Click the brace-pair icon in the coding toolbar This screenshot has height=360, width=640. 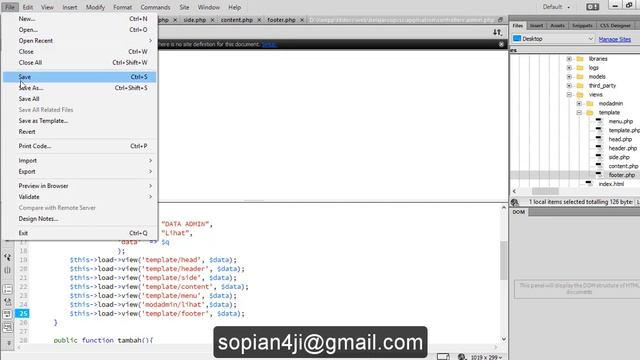[7, 270]
